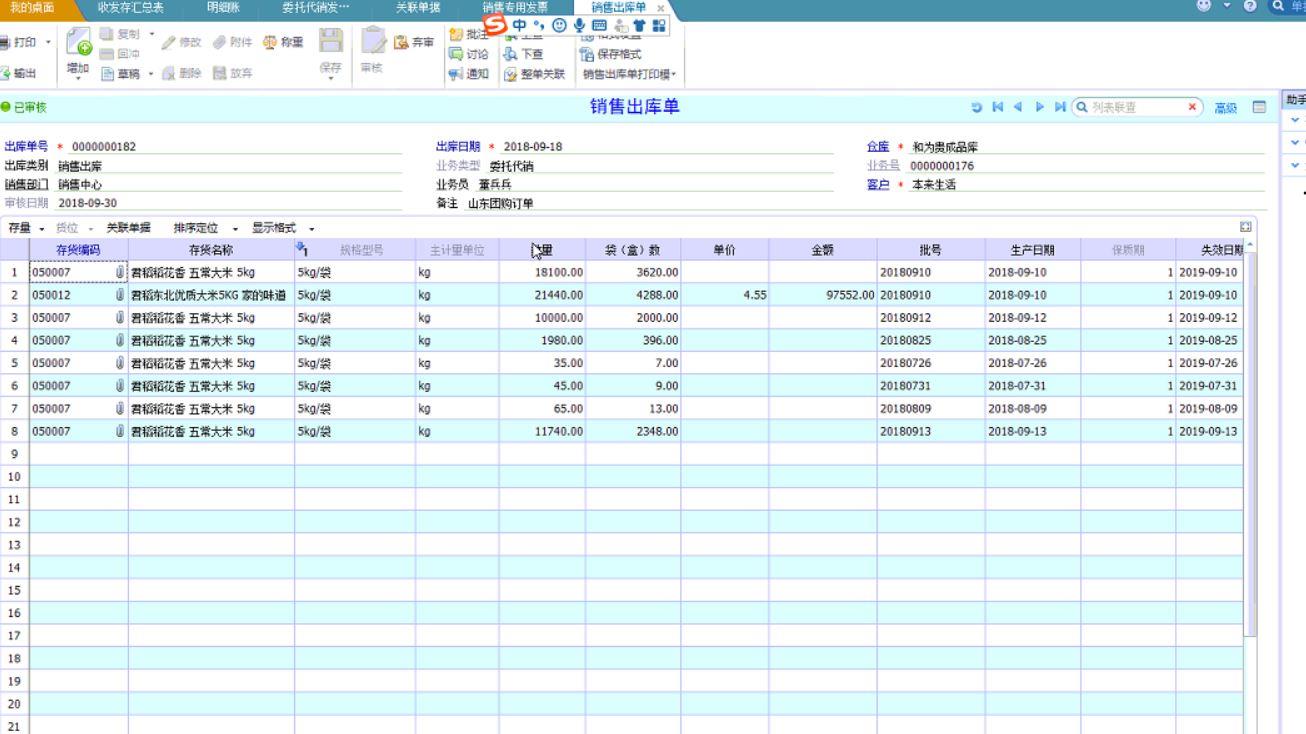
Task: Click in the 列表联查 search box
Action: click(x=1136, y=107)
